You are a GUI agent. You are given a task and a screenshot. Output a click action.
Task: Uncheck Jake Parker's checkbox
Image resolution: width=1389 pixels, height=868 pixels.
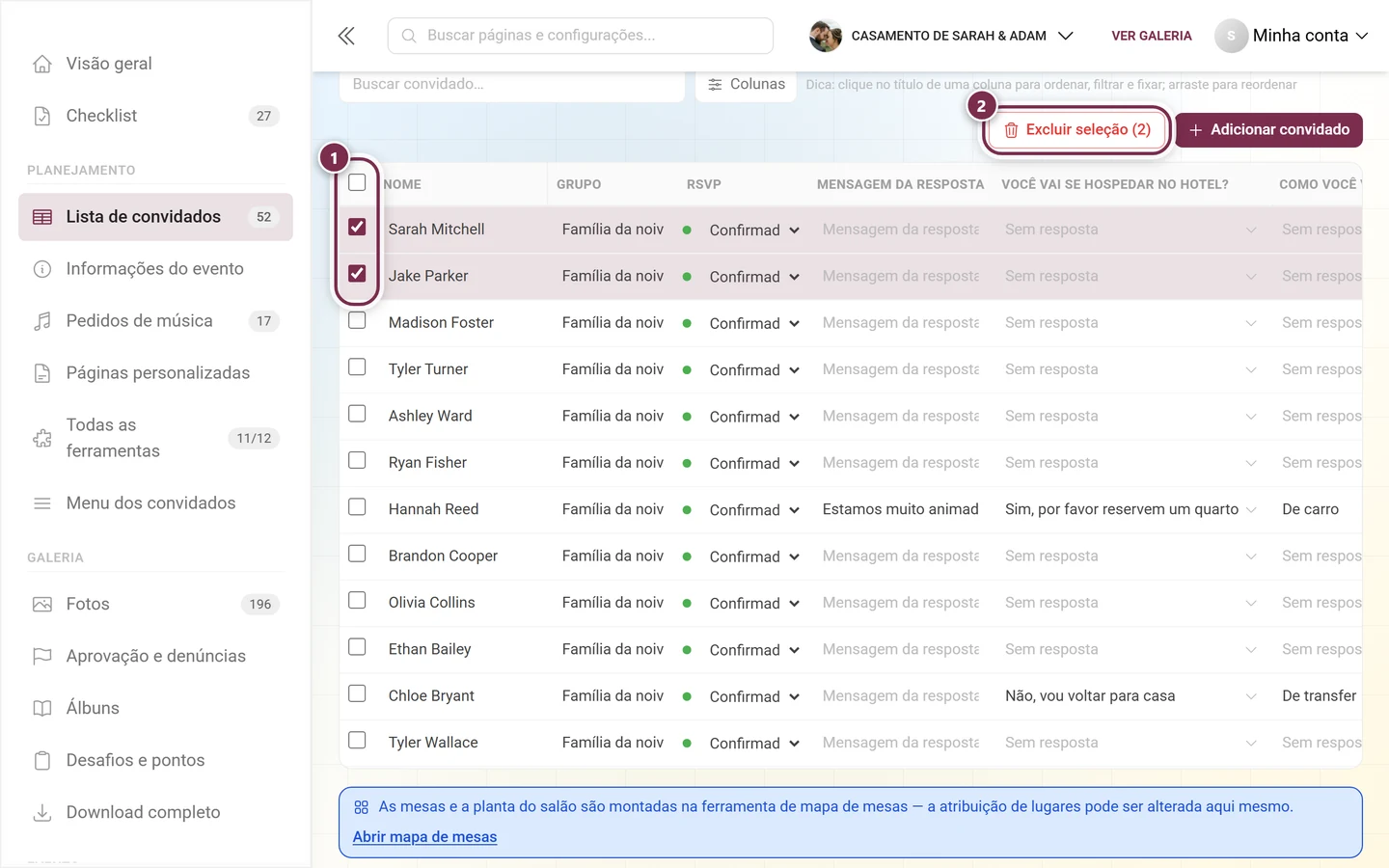tap(357, 273)
